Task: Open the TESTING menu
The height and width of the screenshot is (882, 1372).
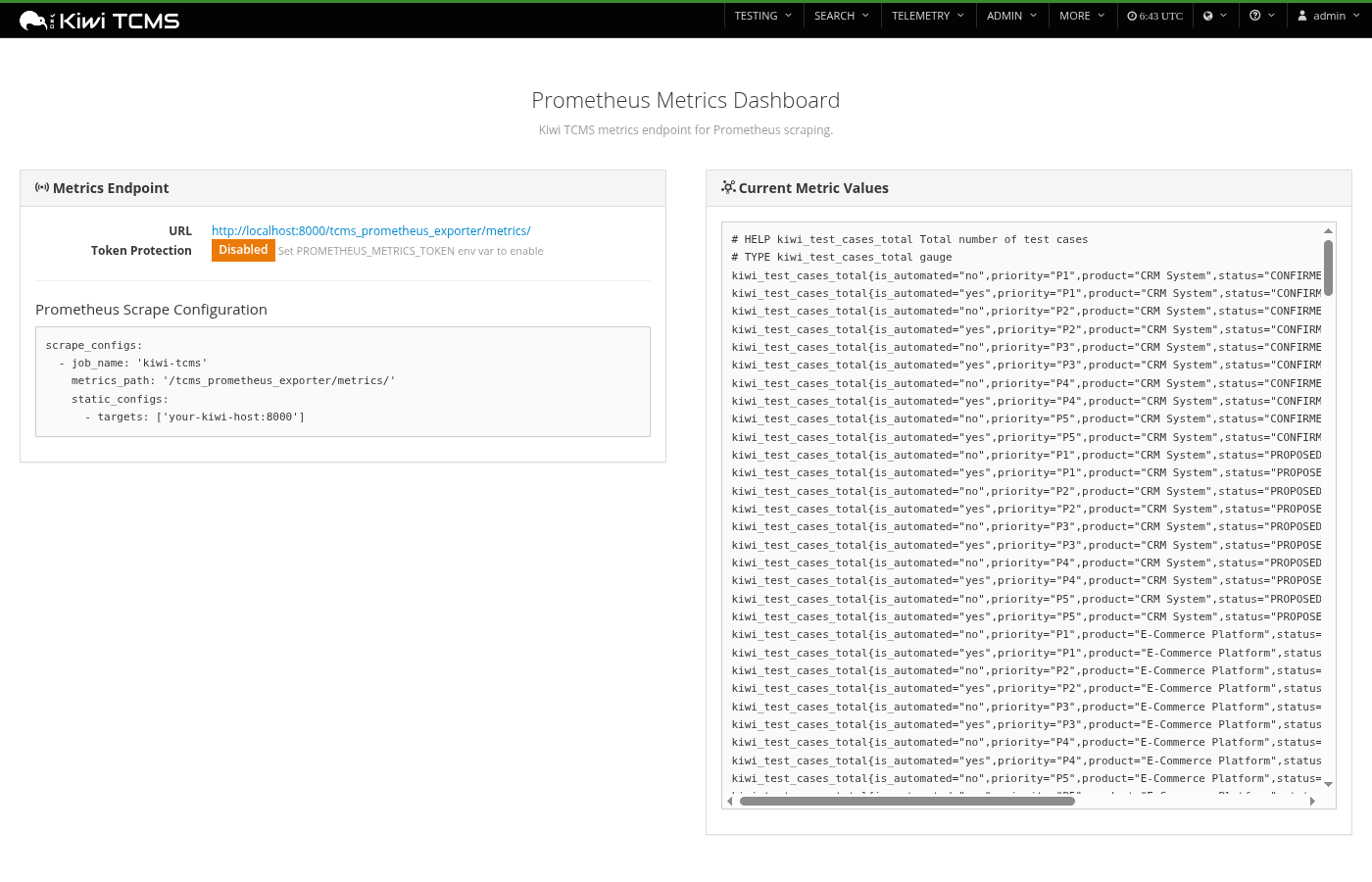Action: pyautogui.click(x=763, y=16)
